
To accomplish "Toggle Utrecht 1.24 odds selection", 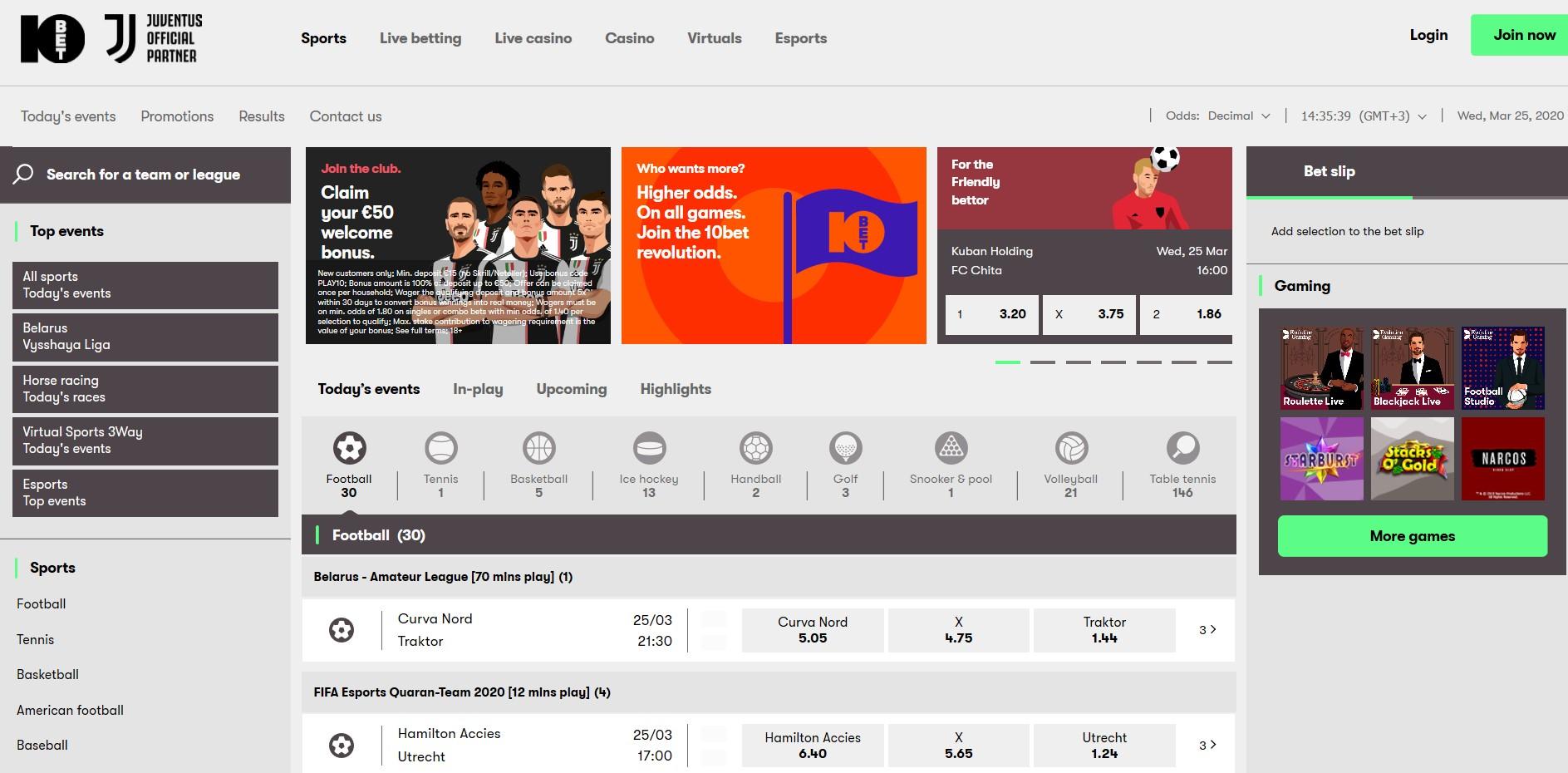I will pyautogui.click(x=1104, y=746).
